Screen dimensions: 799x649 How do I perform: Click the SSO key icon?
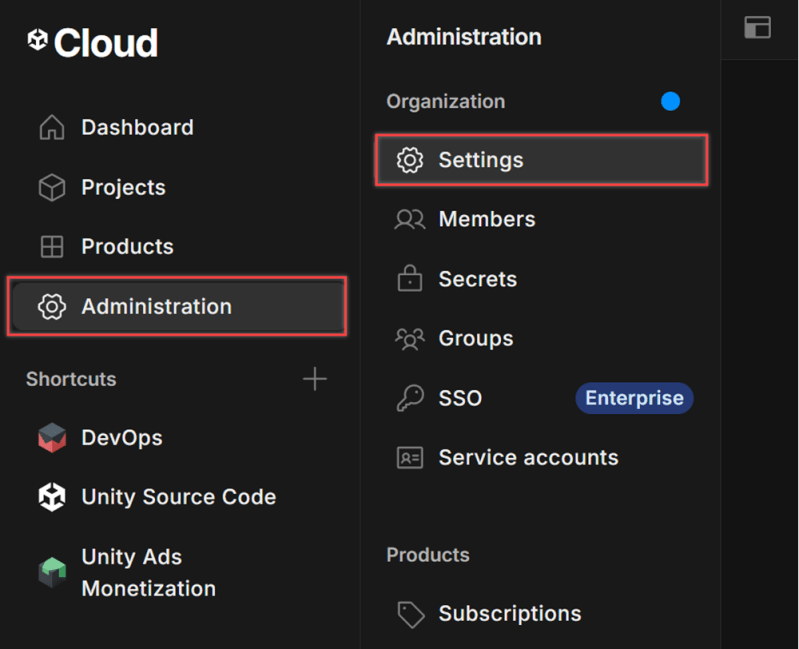click(410, 398)
